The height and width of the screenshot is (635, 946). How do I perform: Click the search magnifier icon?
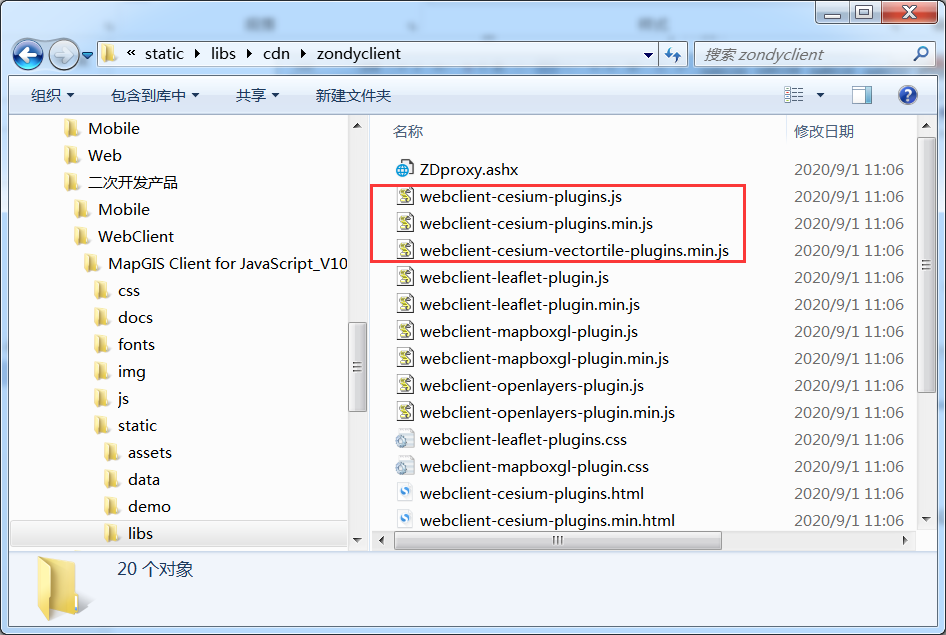[921, 54]
